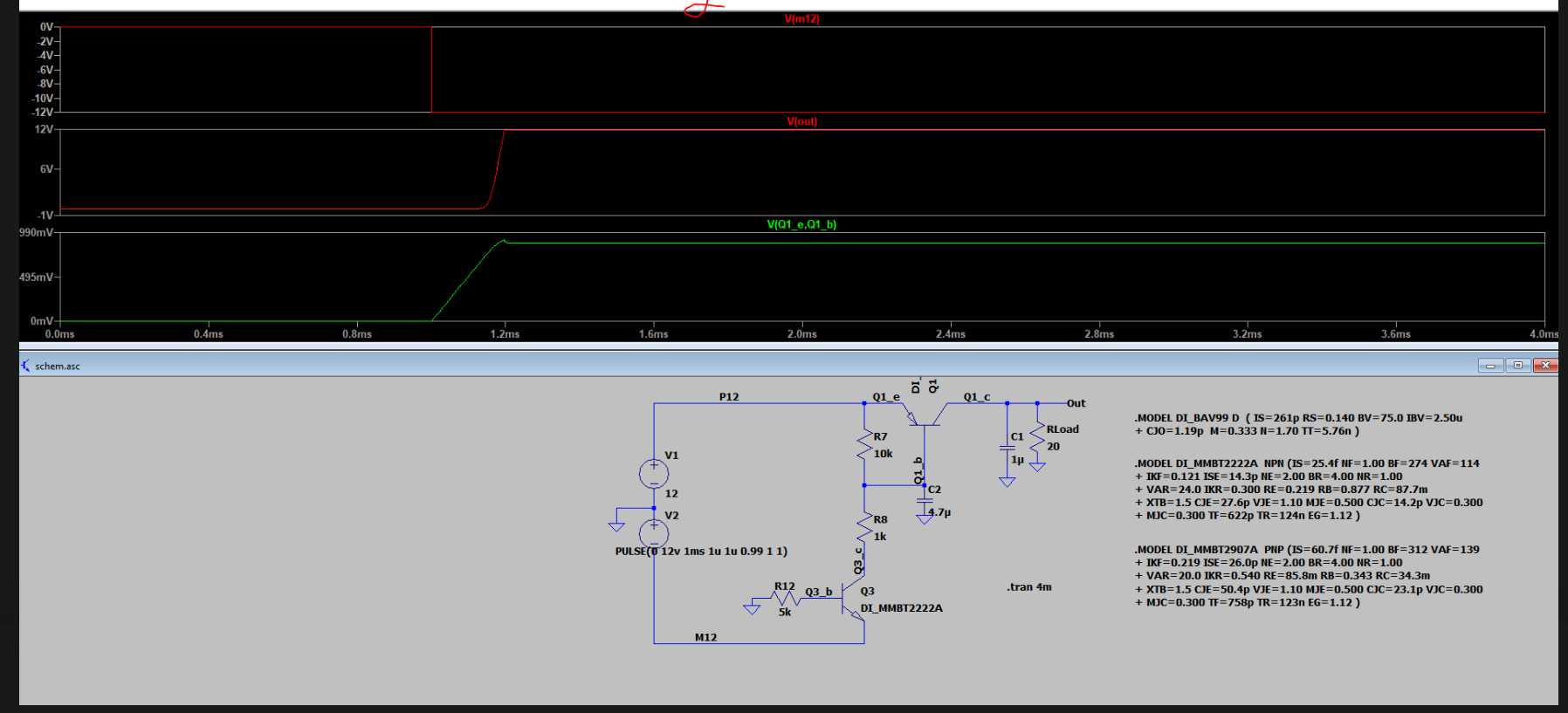Viewport: 1568px width, 713px height.
Task: Click the .MODEL DI_MMBT2222A NPN directive
Action: click(1308, 490)
